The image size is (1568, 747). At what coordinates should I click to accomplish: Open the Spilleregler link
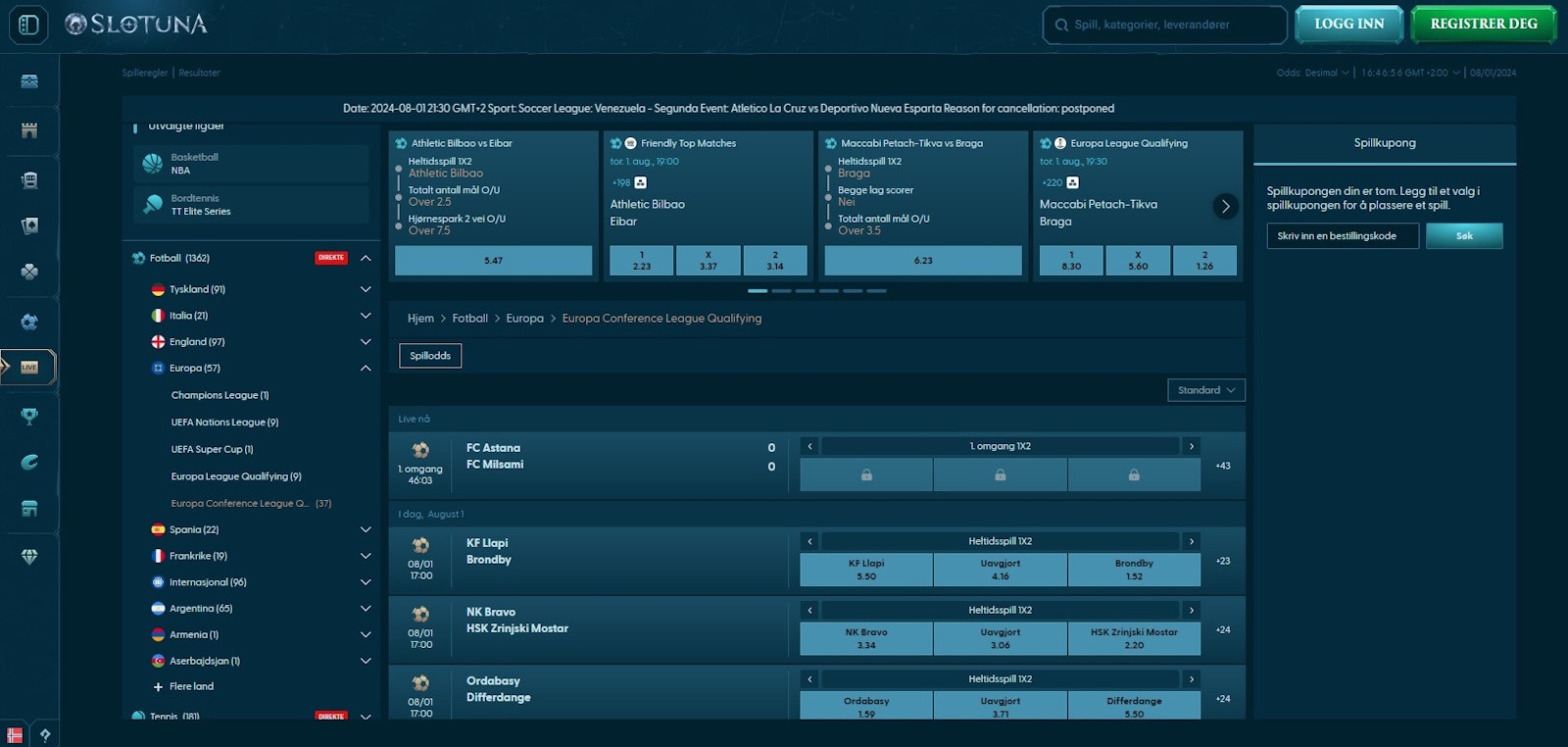click(145, 73)
